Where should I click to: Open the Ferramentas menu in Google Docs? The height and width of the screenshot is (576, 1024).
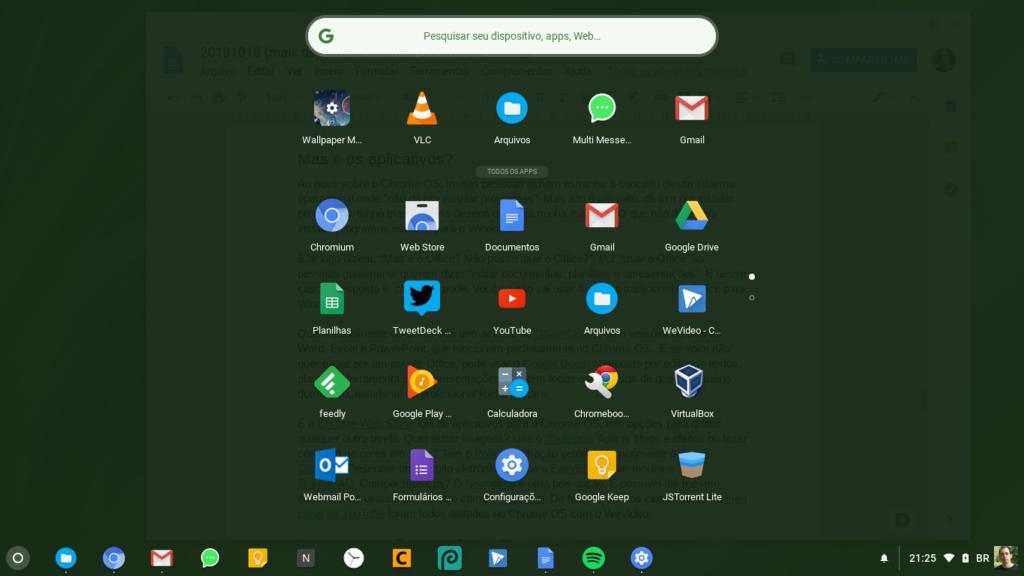pos(440,71)
